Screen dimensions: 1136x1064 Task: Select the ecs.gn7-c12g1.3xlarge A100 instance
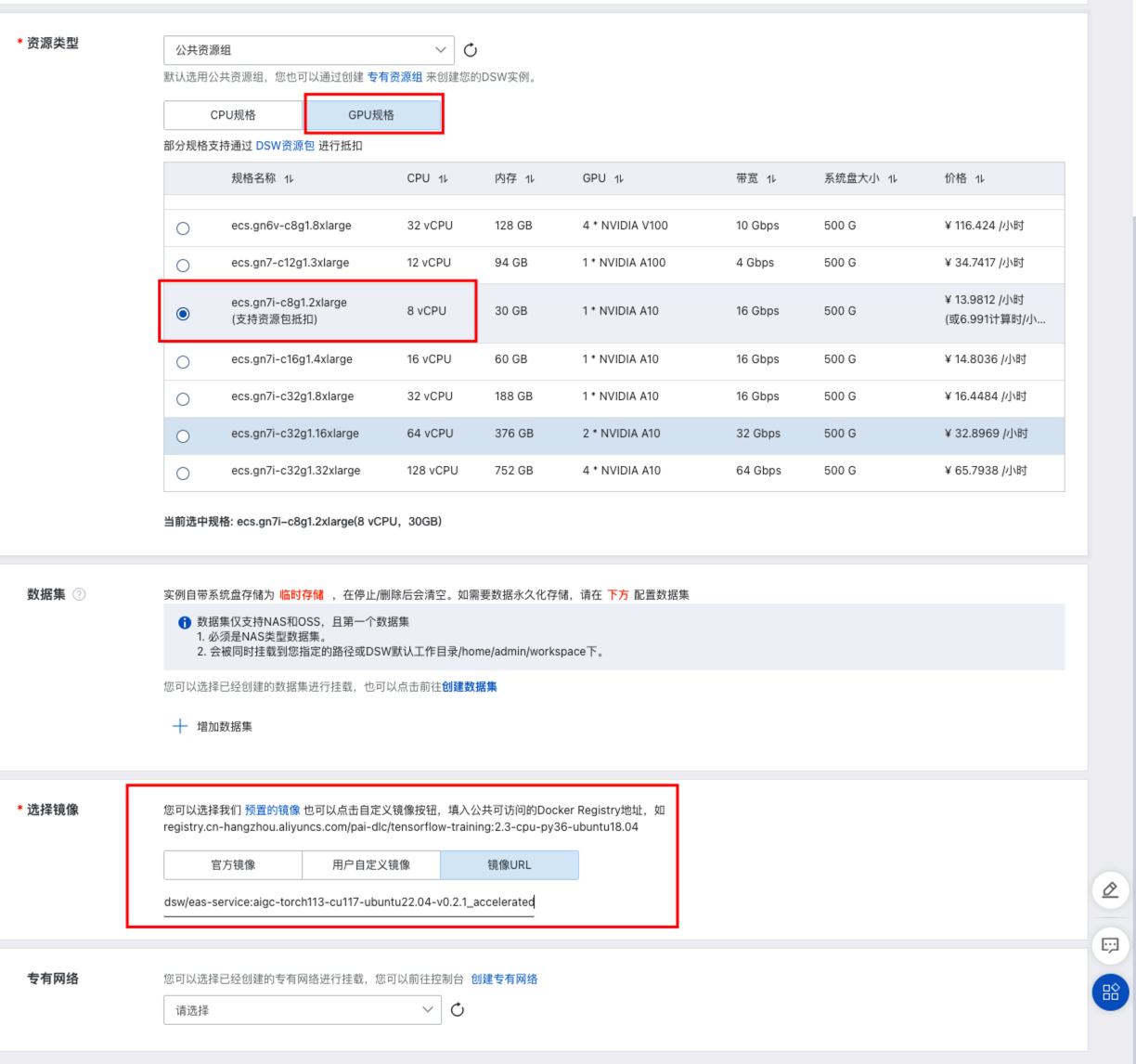tap(183, 265)
